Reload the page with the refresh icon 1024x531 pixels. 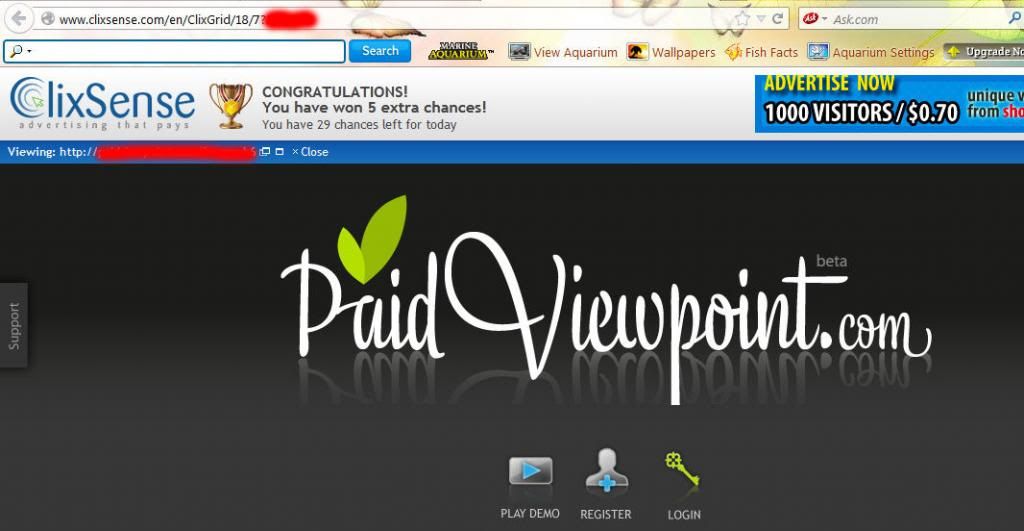[777, 18]
